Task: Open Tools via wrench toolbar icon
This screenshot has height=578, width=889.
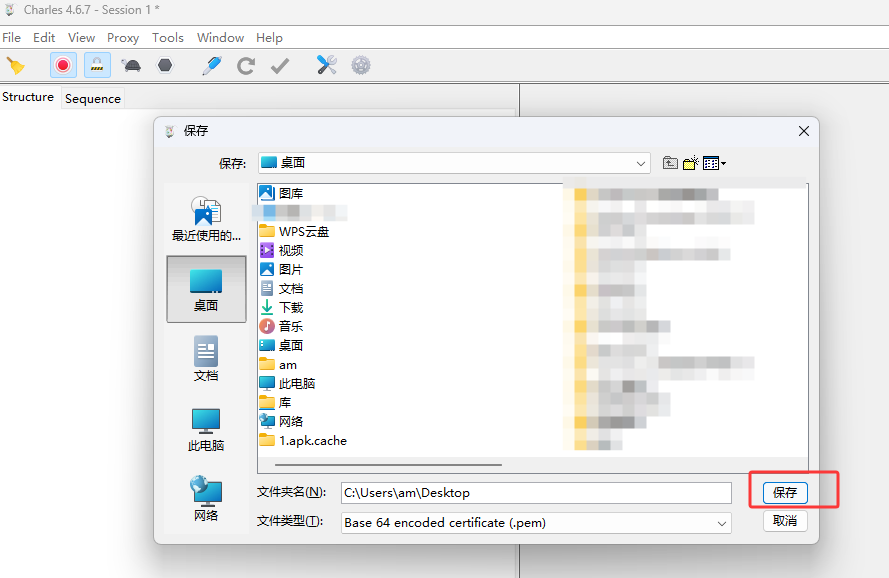Action: point(327,65)
